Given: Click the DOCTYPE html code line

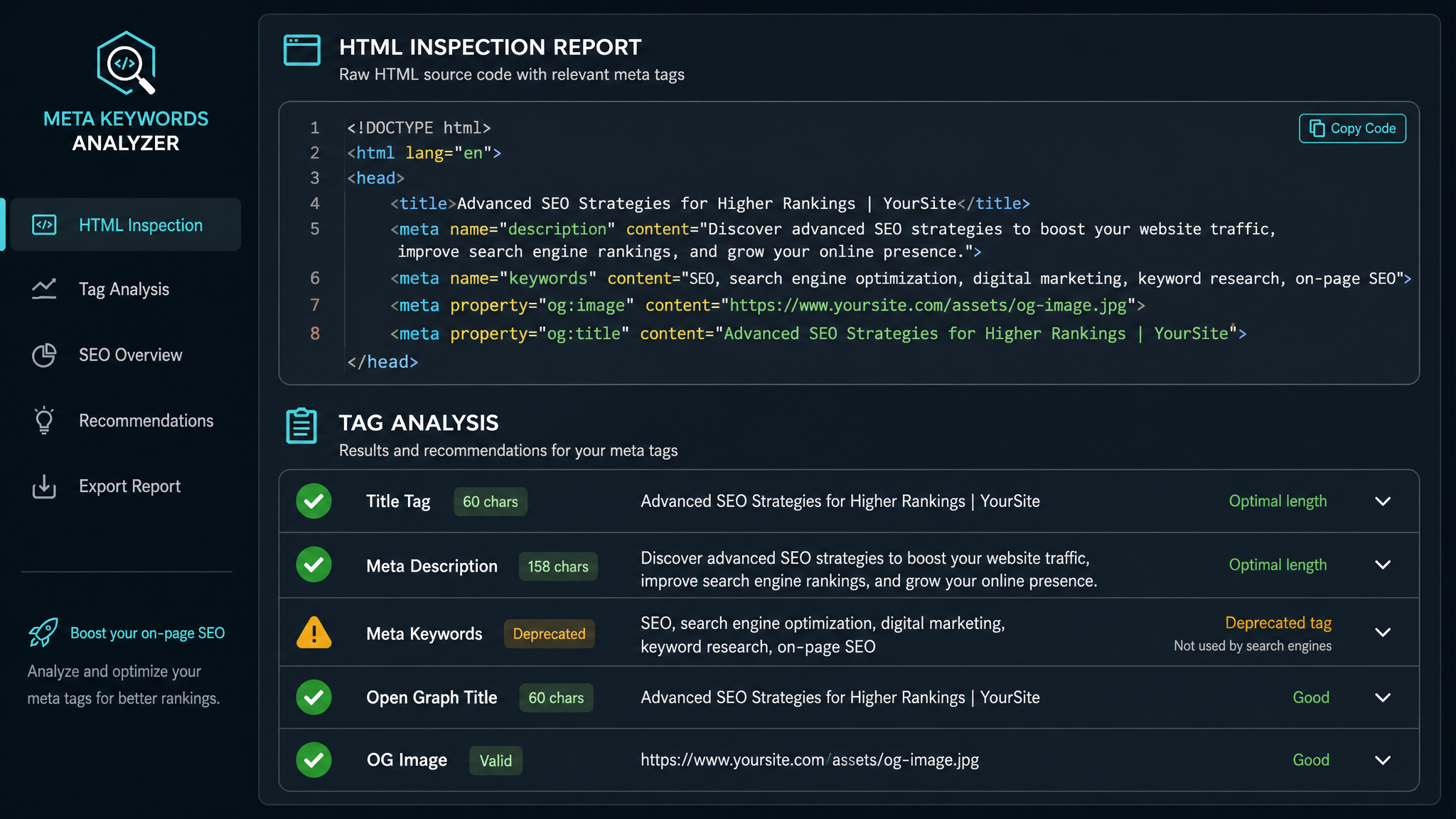Looking at the screenshot, I should pyautogui.click(x=419, y=128).
